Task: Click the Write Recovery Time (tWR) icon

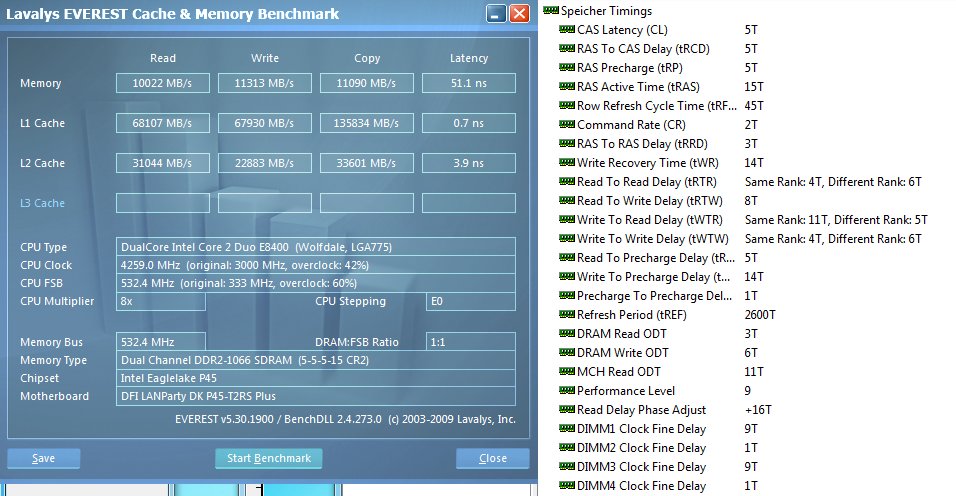Action: click(x=567, y=162)
